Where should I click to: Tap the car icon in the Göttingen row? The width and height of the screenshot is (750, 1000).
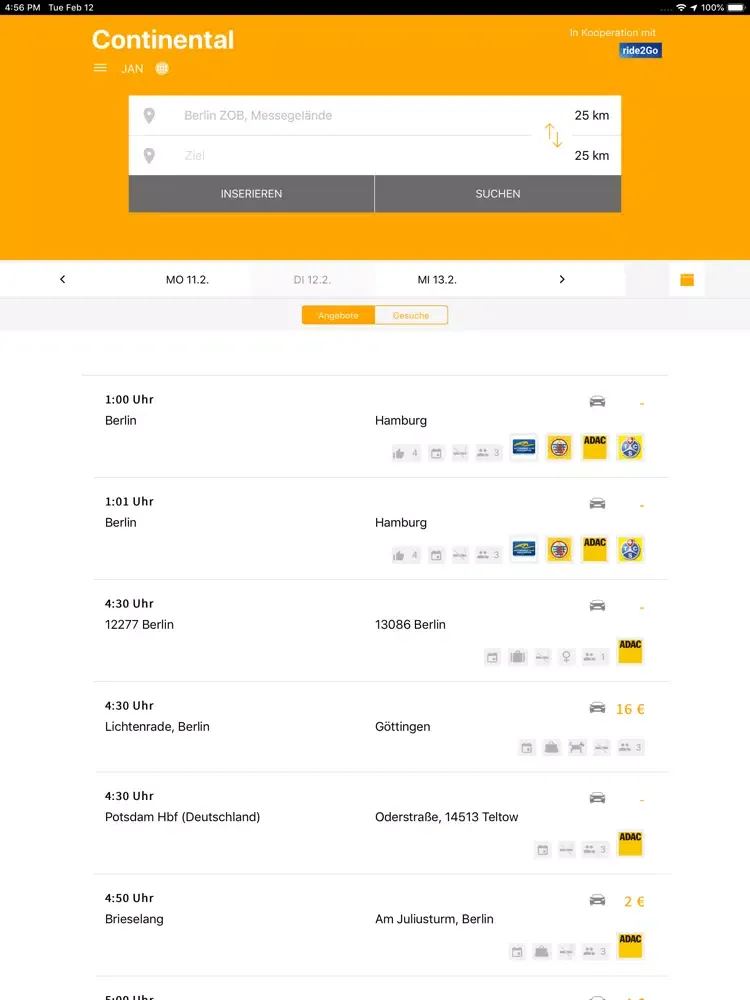598,708
